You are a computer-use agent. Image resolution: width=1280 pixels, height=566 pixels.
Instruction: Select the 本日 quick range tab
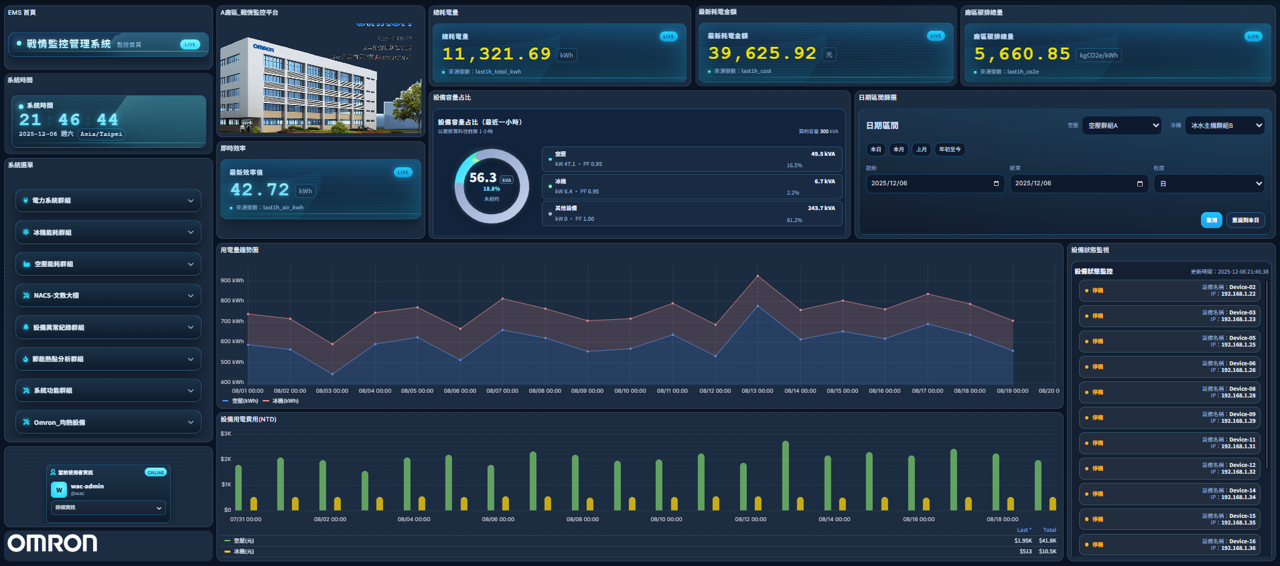875,149
